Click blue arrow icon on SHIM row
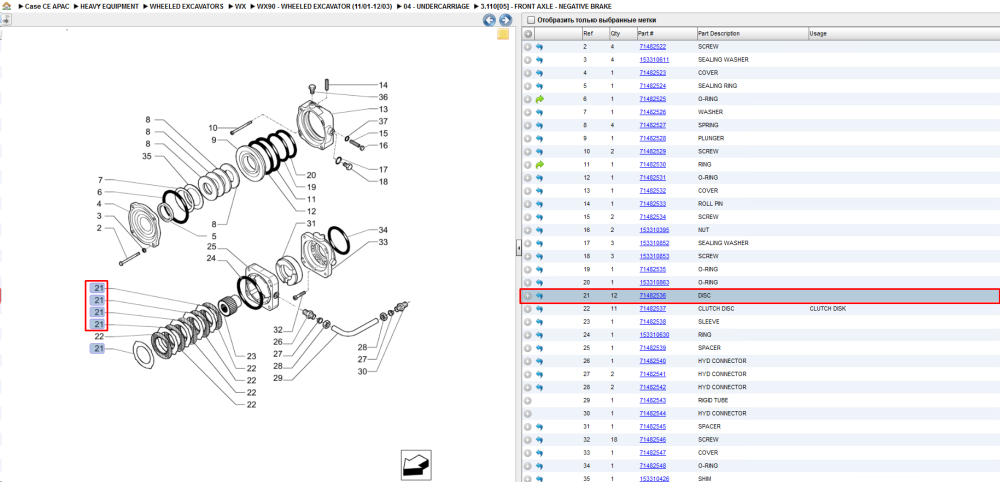Viewport: 1000px width, 482px height. (540, 479)
